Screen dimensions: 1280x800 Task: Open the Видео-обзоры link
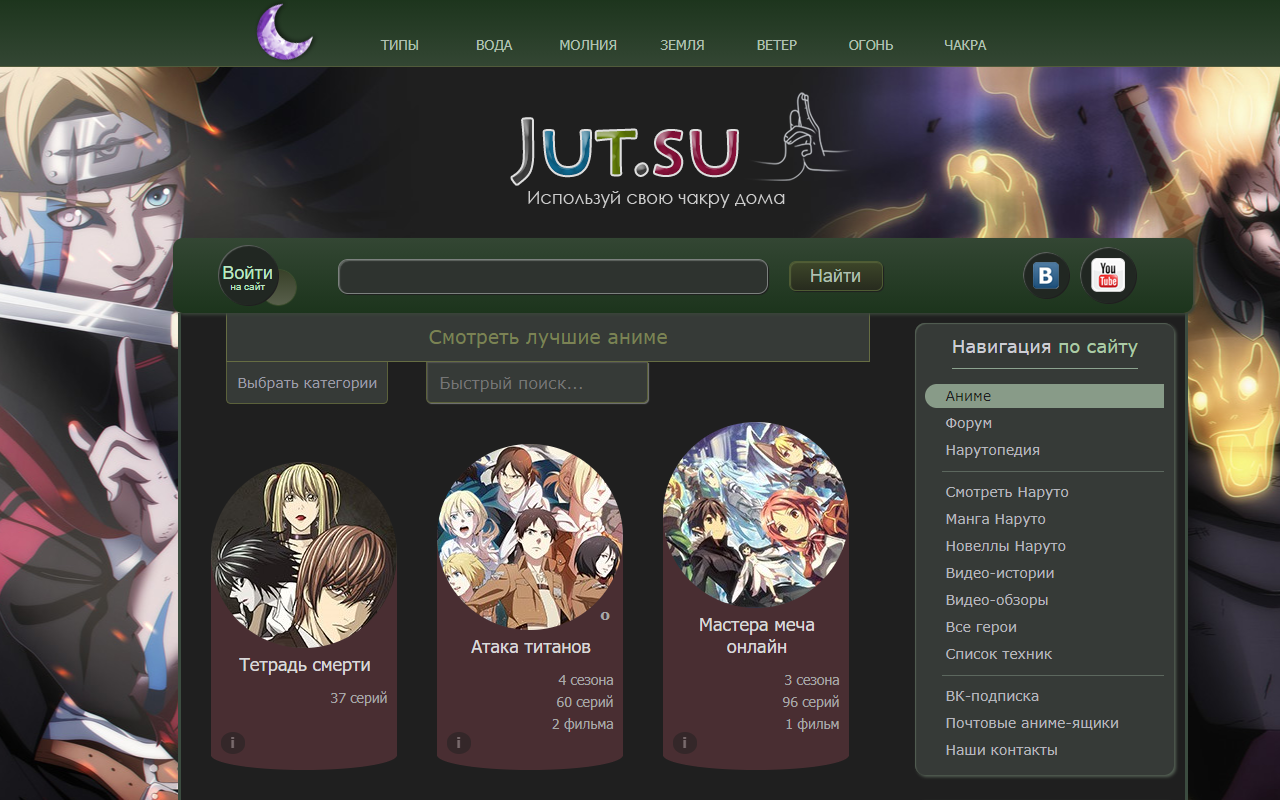(x=997, y=600)
